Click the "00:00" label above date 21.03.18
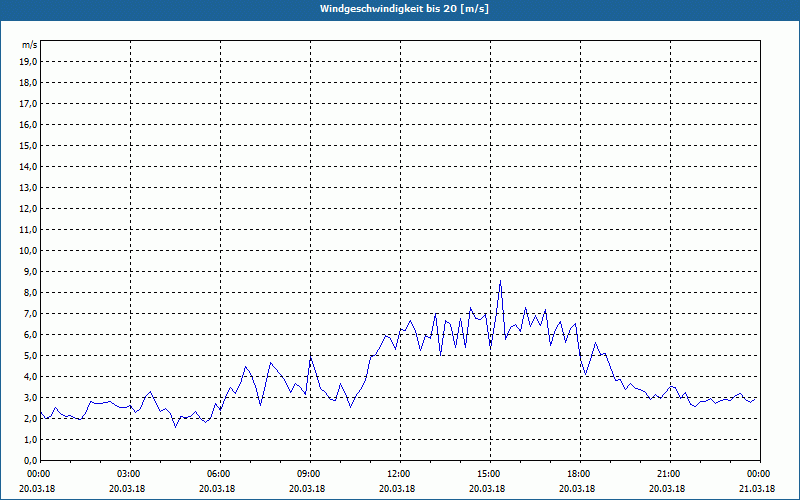 760,474
